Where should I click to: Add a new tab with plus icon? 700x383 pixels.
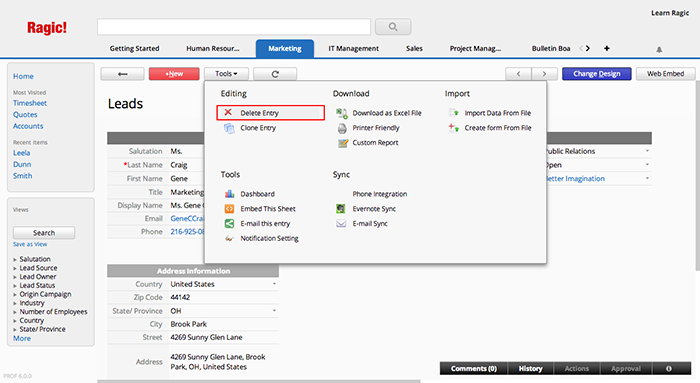(x=607, y=48)
